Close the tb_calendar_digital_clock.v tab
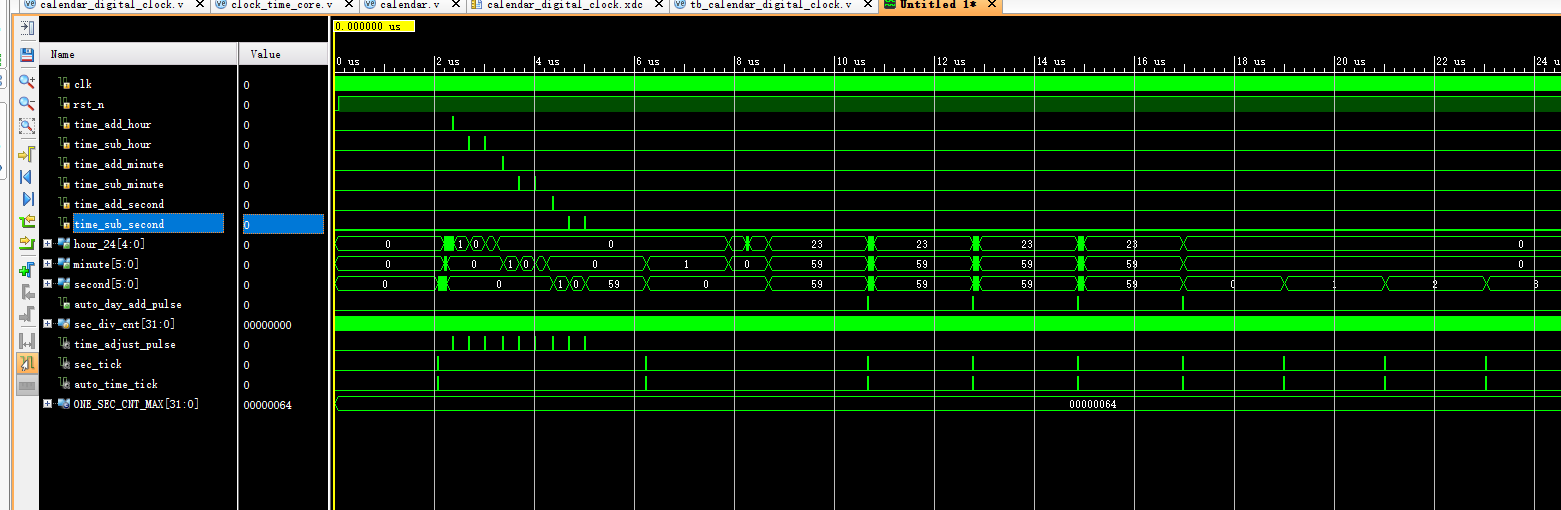Screen dimensions: 1561x510 868,5
